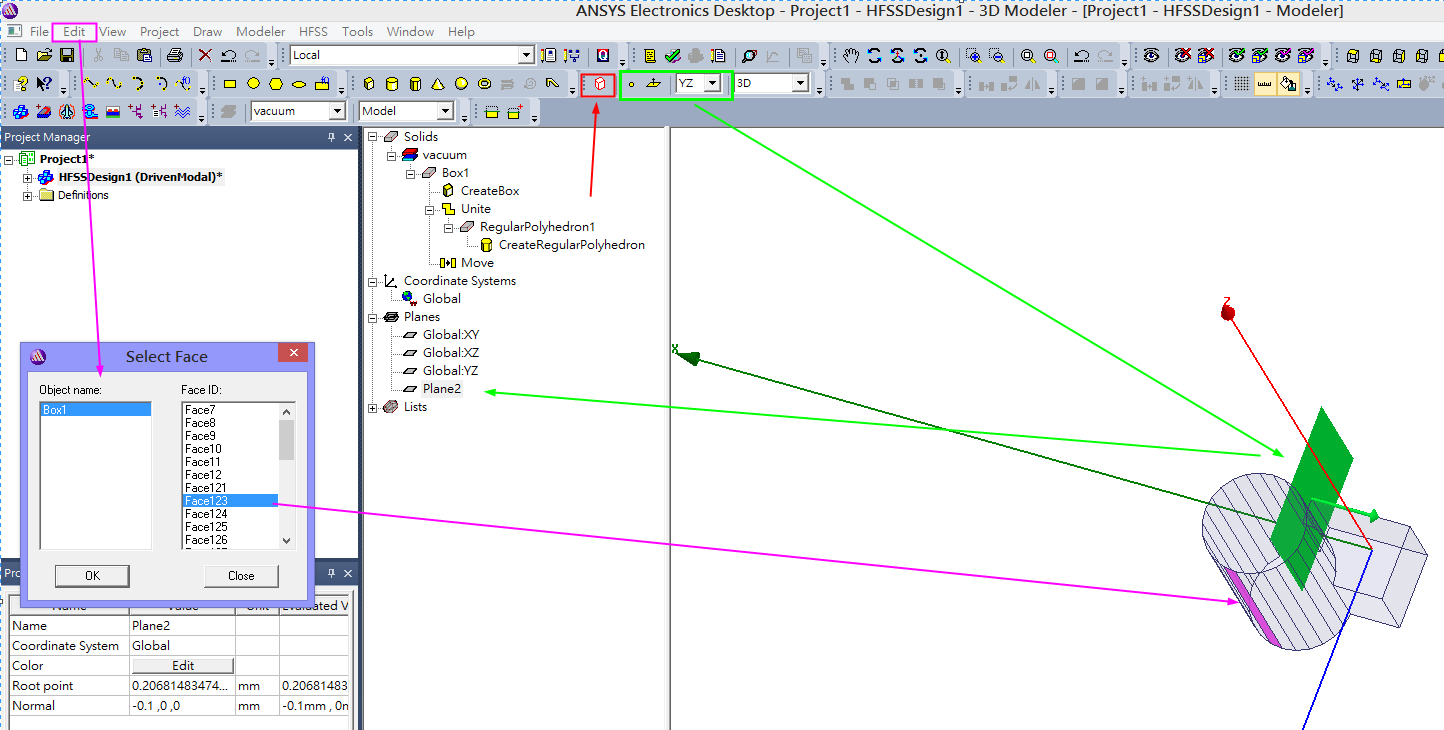Select the Draw ellipse tool
This screenshot has height=730, width=1444.
pyautogui.click(x=299, y=84)
